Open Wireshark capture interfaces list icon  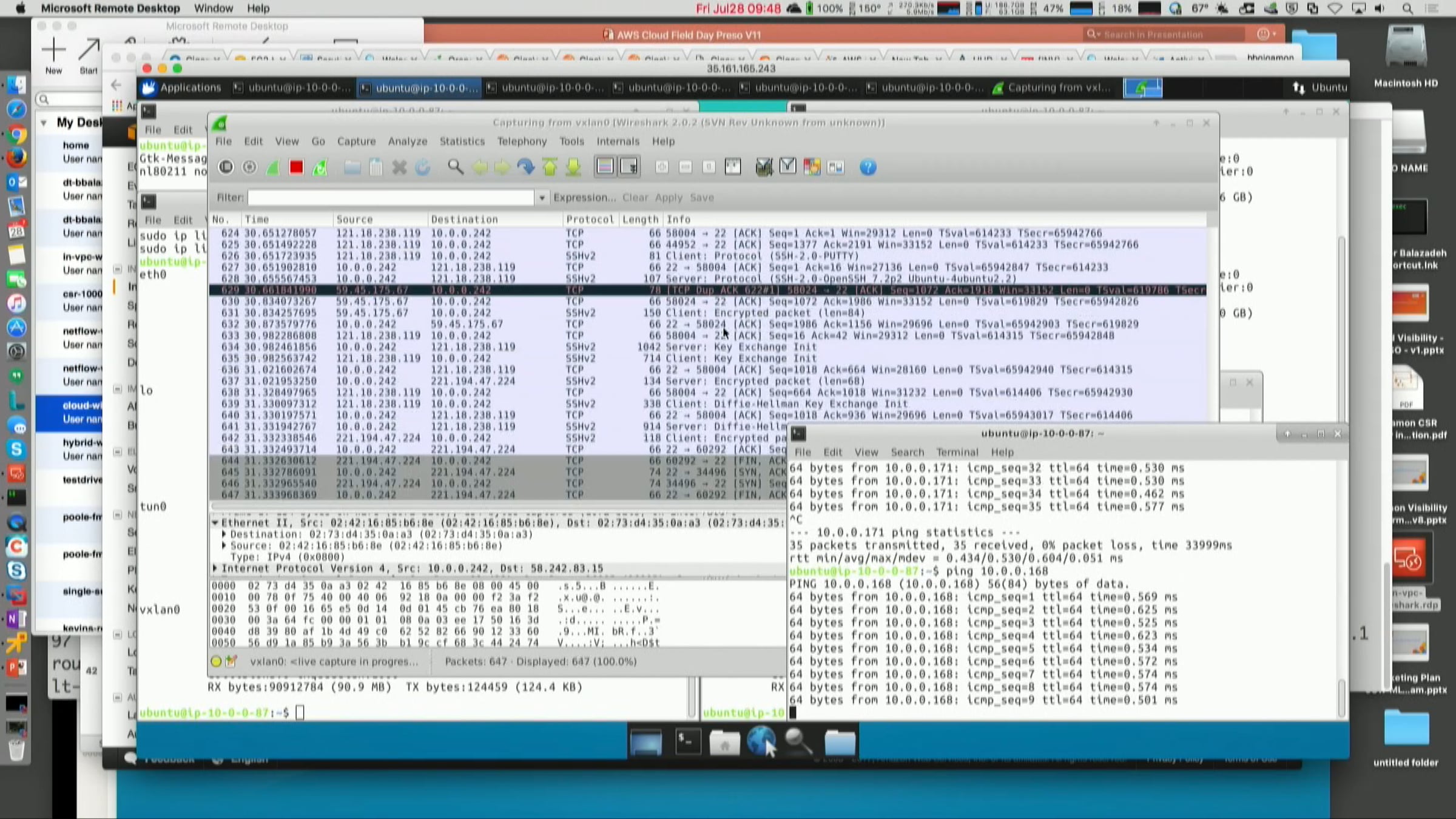[x=226, y=167]
